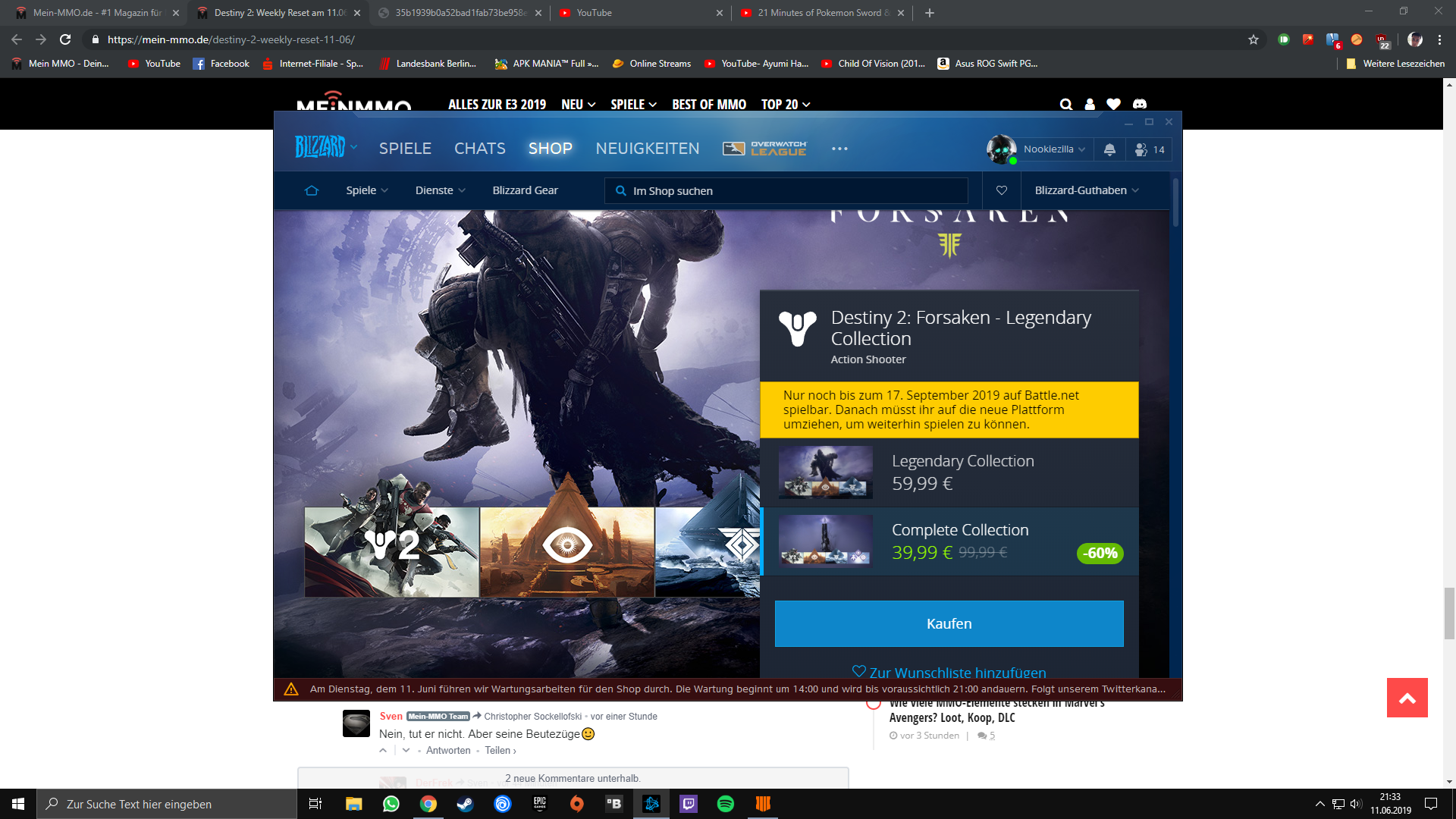Open the Blizzard logo menu
This screenshot has height=819, width=1456.
pyautogui.click(x=326, y=147)
